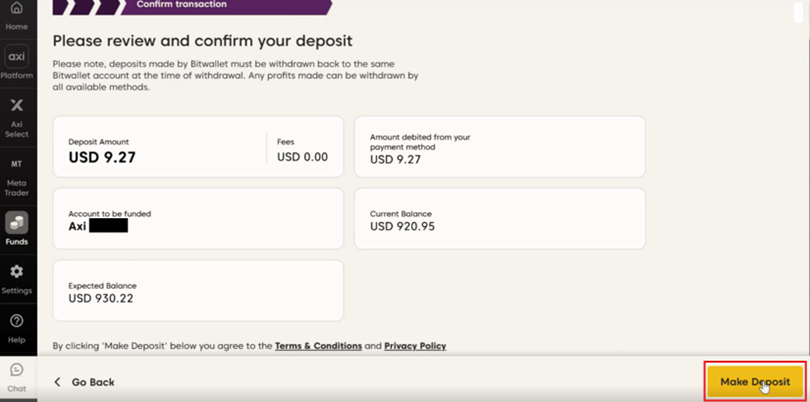Viewport: 810px width, 402px height.
Task: Click the Expected Balance USD 930.22 card
Action: click(x=197, y=291)
